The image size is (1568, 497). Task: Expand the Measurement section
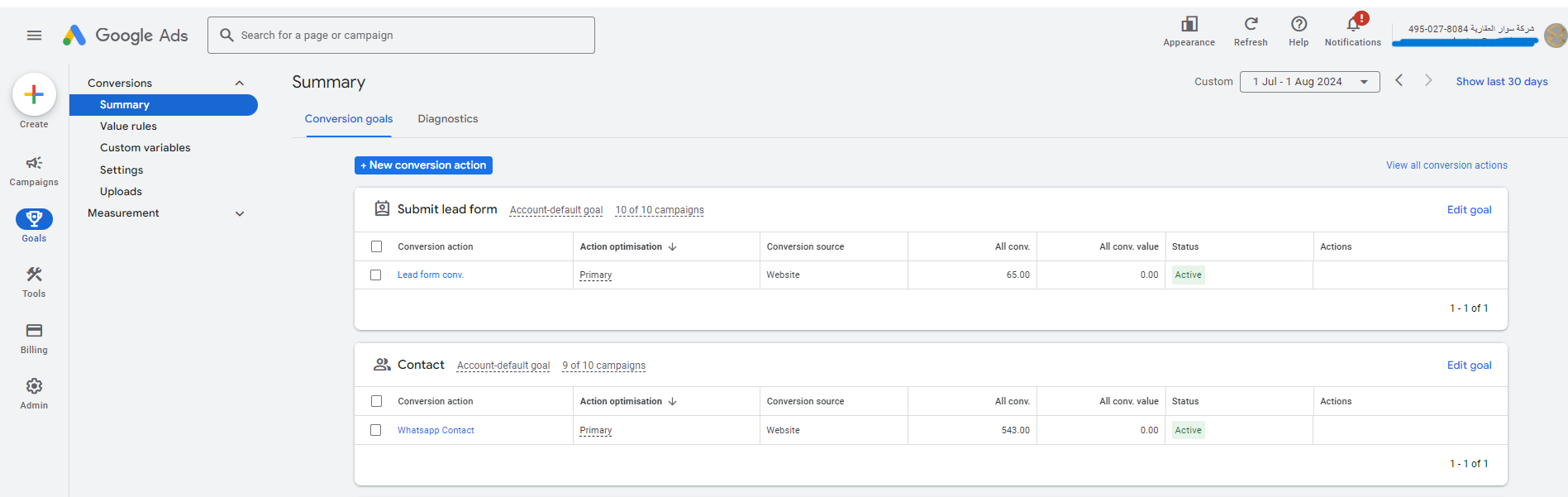240,213
